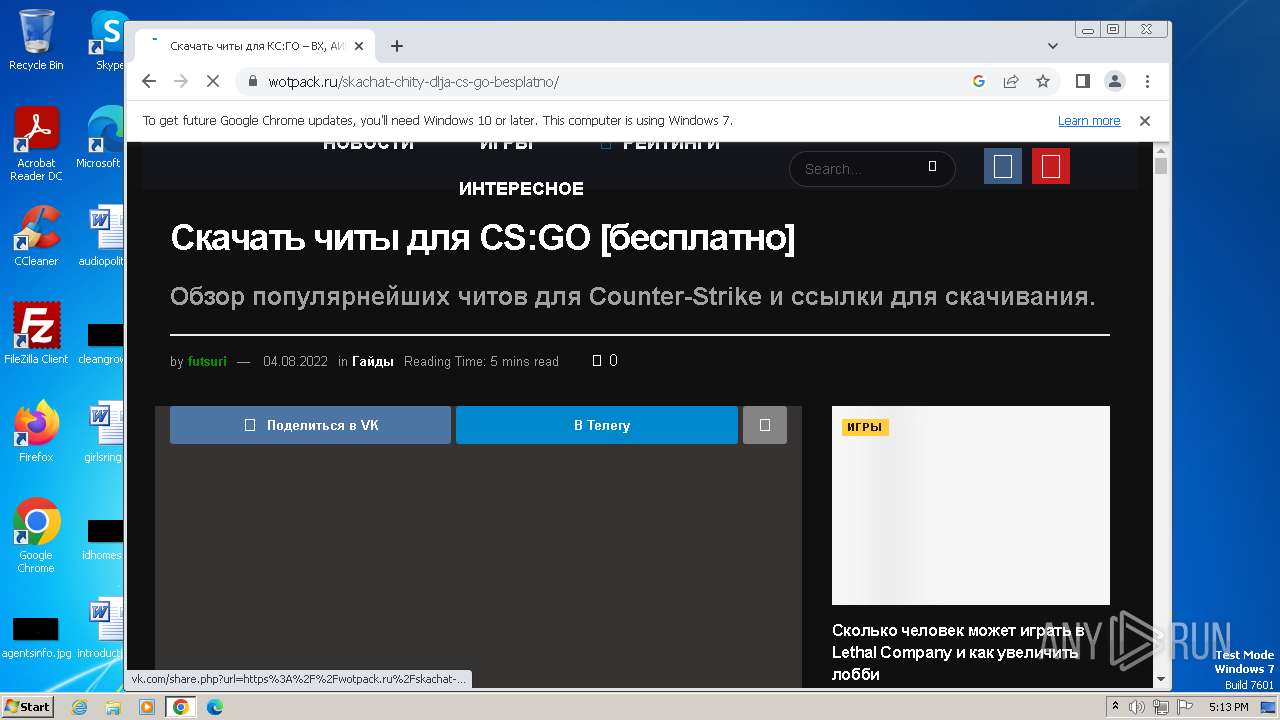Select agentsinfo.jpg desktop file
Screen dimensions: 1280x720
click(36, 638)
